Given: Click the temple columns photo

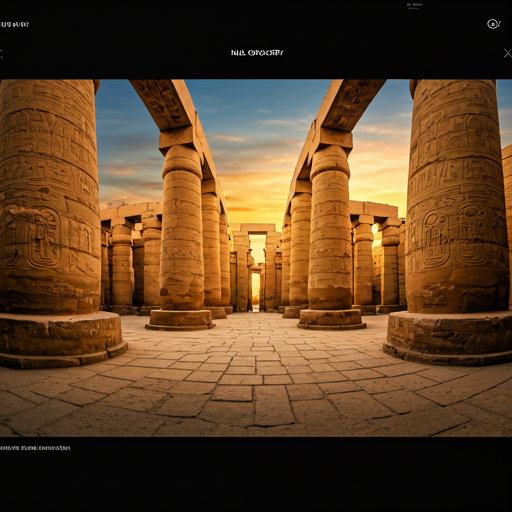Looking at the screenshot, I should click(x=256, y=258).
